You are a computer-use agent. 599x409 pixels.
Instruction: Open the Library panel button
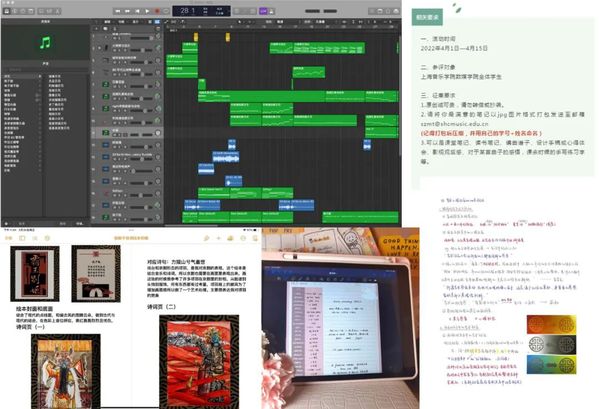tap(6, 11)
